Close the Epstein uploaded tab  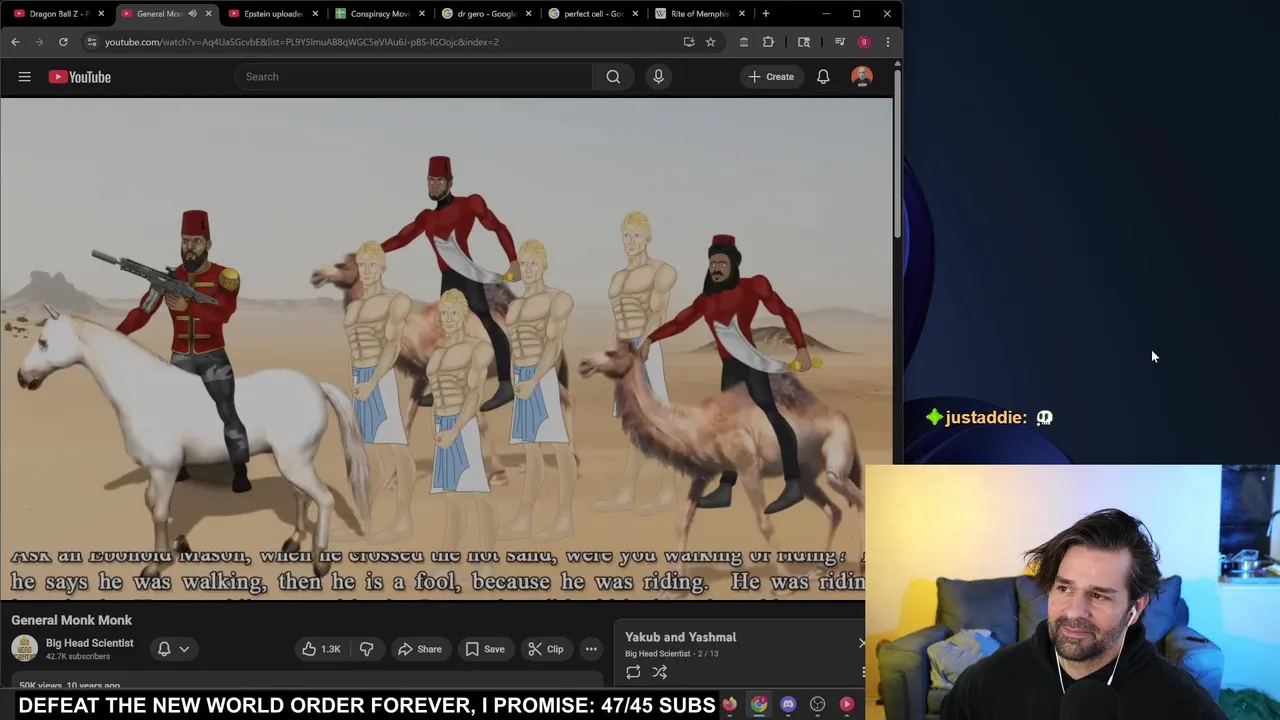(x=316, y=14)
